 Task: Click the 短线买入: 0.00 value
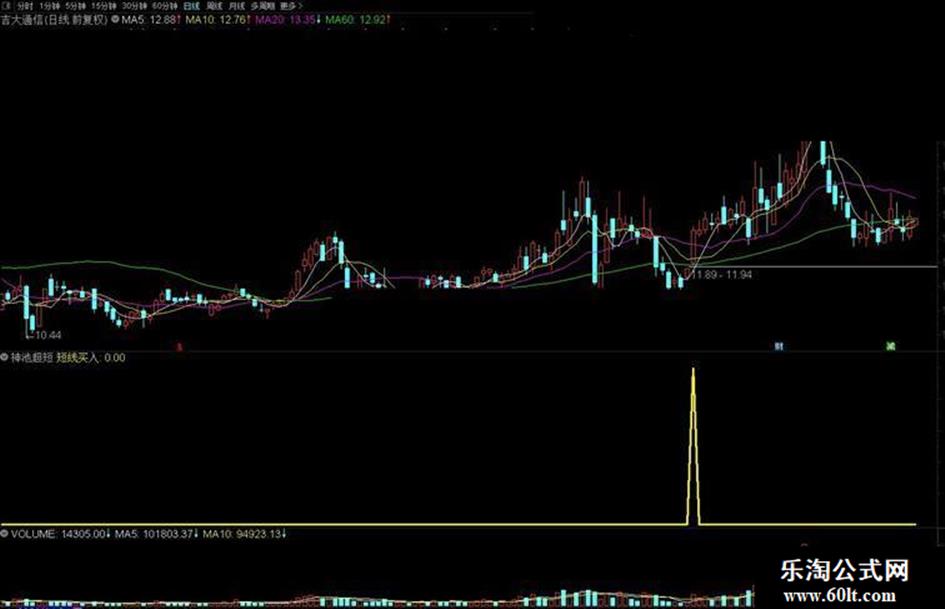(91, 358)
